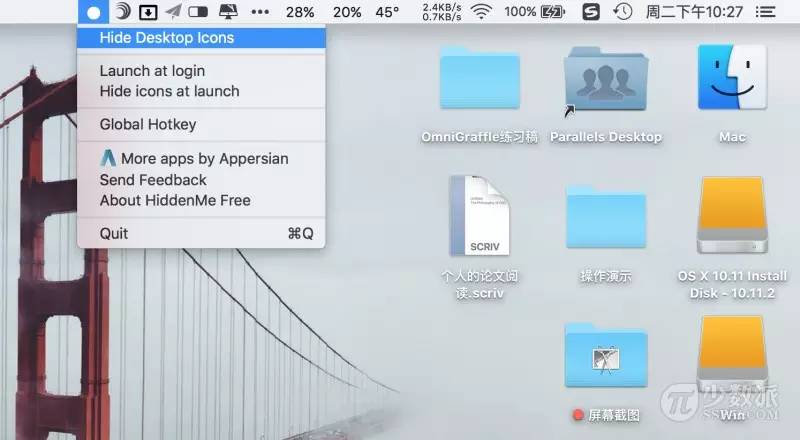The height and width of the screenshot is (440, 800).
Task: Open the network speed monitor dropdown
Action: pos(441,12)
